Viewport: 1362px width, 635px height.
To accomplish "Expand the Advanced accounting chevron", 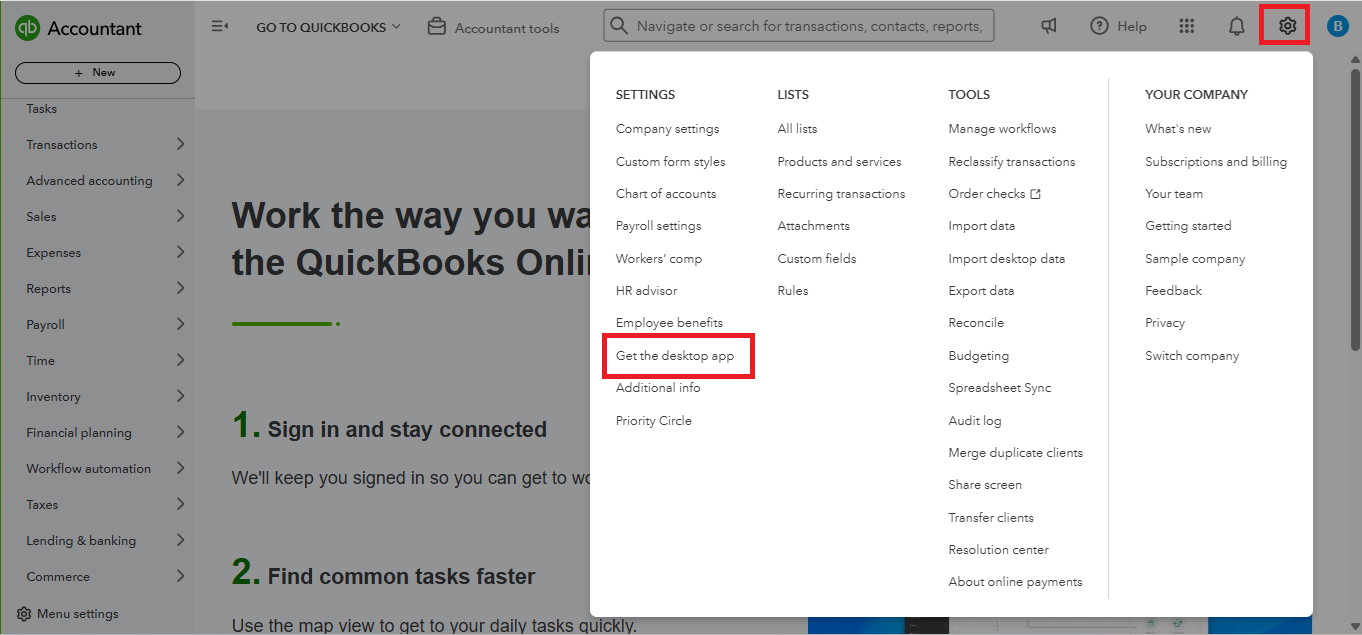I will click(180, 180).
